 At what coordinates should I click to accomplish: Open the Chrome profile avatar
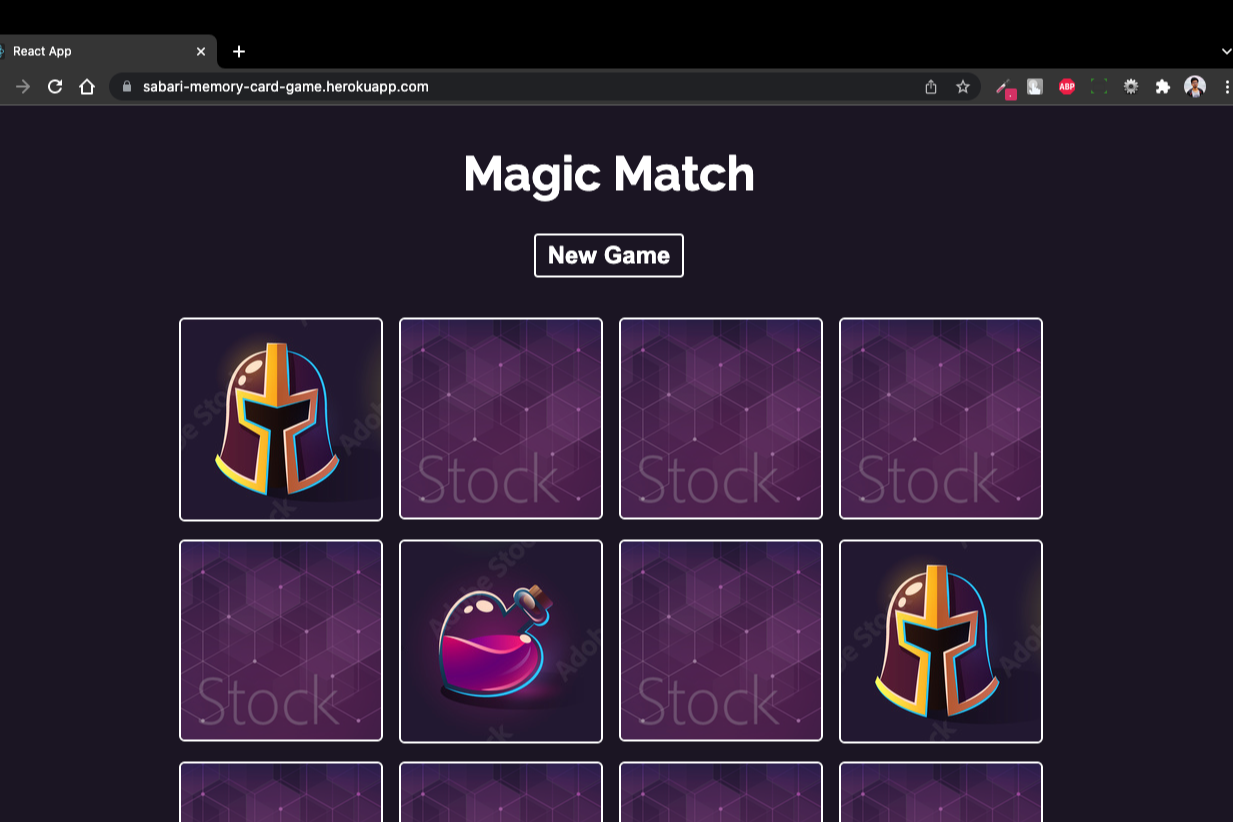1195,87
